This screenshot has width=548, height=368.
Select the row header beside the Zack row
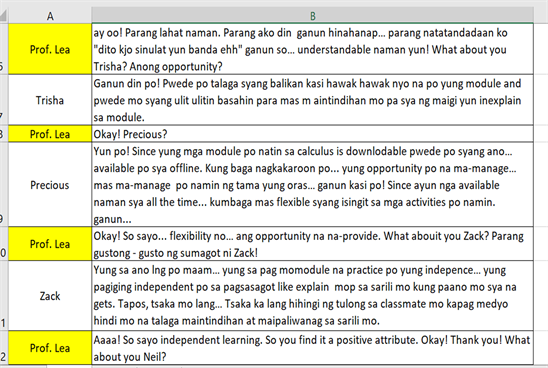(3, 296)
